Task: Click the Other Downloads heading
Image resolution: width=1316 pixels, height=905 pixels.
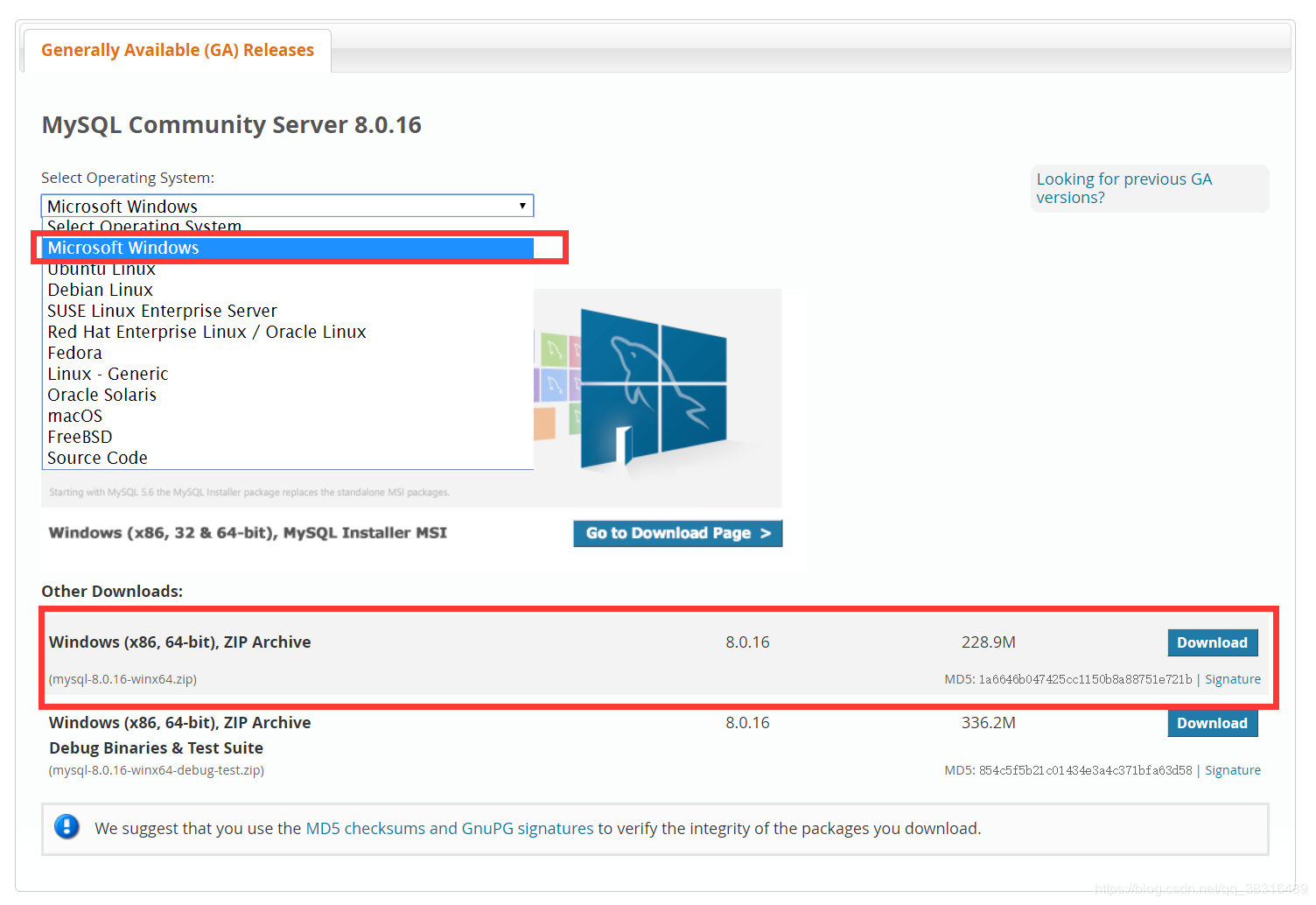Action: click(112, 592)
